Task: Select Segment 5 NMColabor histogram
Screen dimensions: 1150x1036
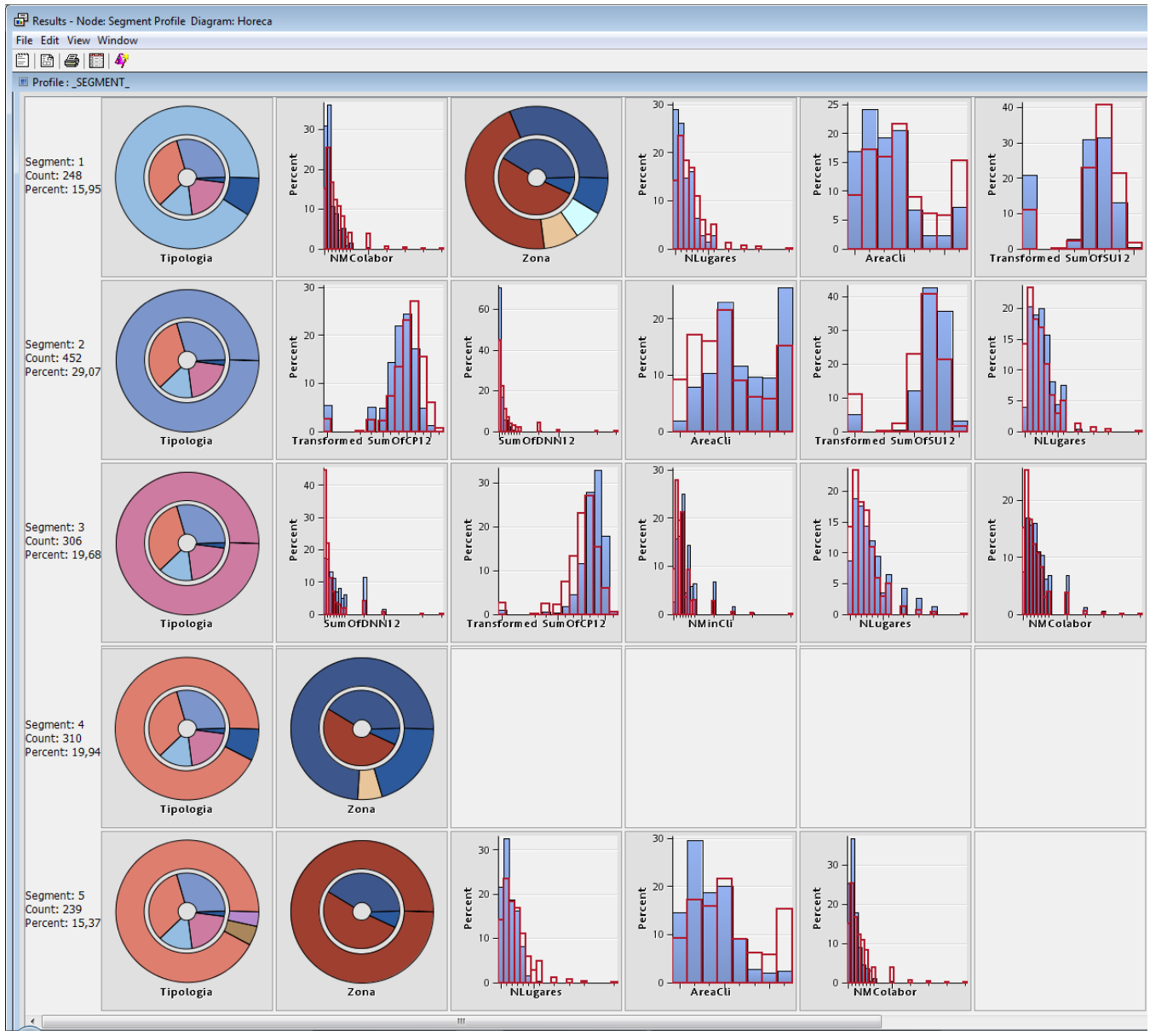Action: click(885, 921)
